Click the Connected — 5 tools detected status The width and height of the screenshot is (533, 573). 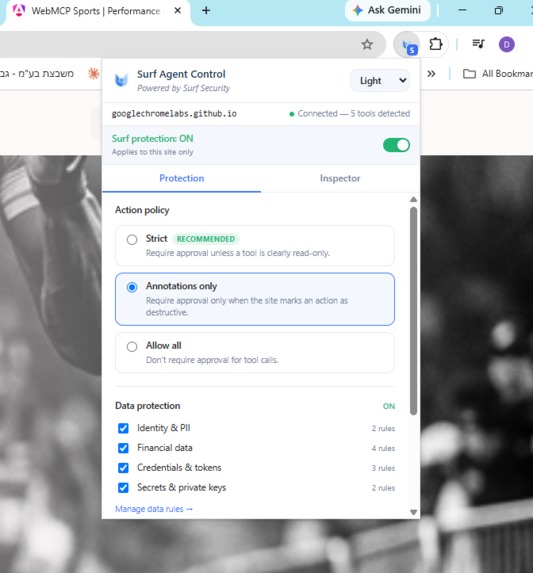(350, 114)
